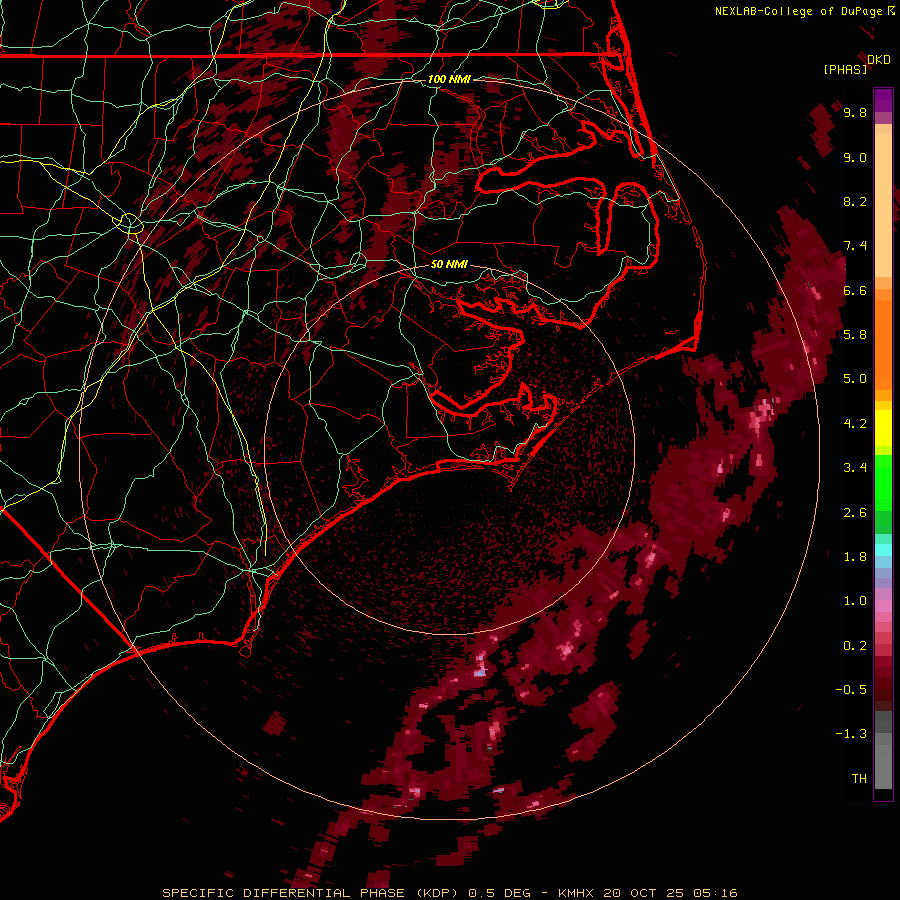
Task: Select the -1.3 scale value
Action: pos(851,734)
